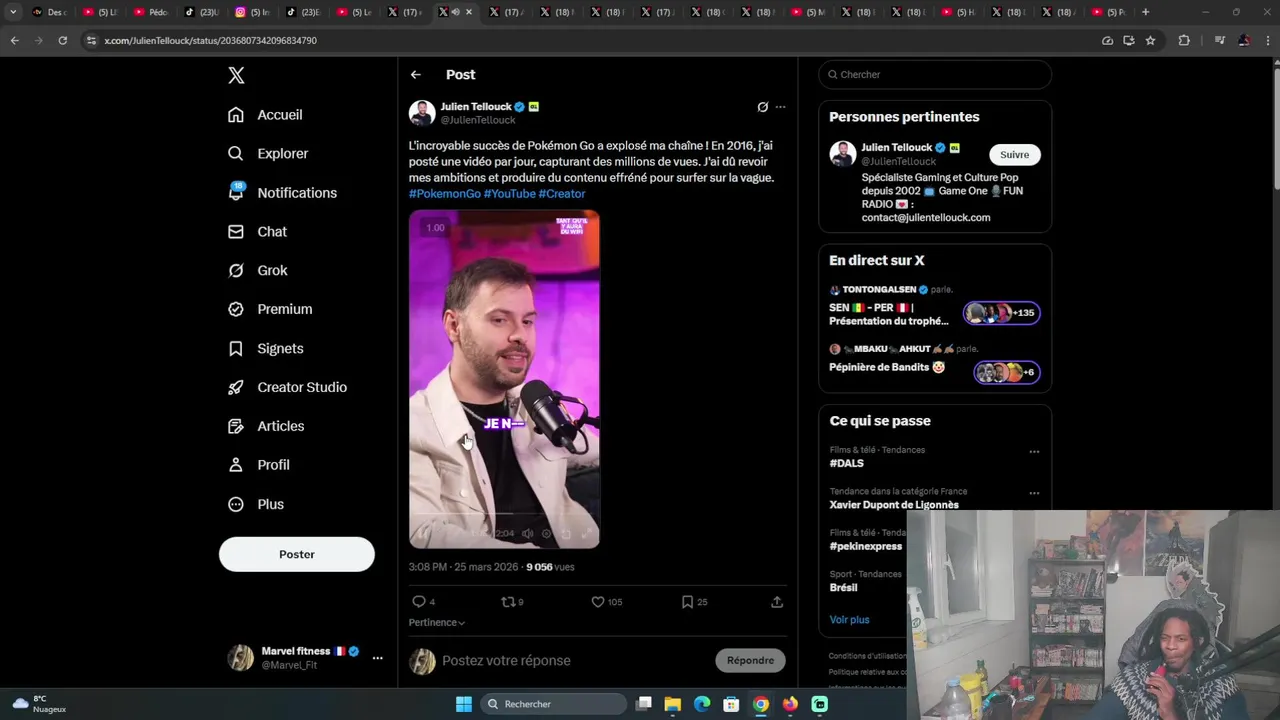Image resolution: width=1280 pixels, height=720 pixels.
Task: Go to the X logo home icon
Action: click(236, 75)
